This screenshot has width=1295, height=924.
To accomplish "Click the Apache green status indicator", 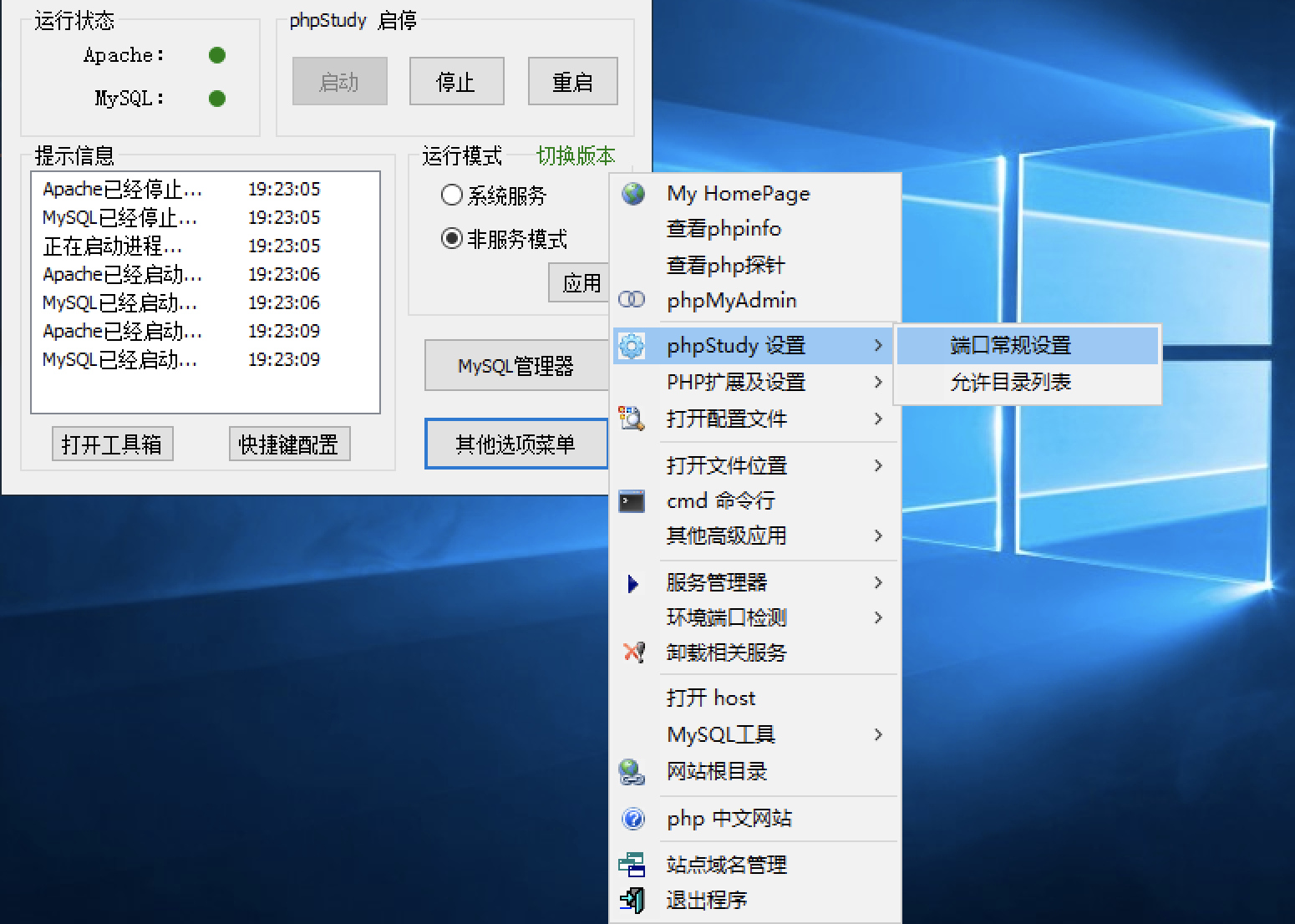I will (x=217, y=55).
